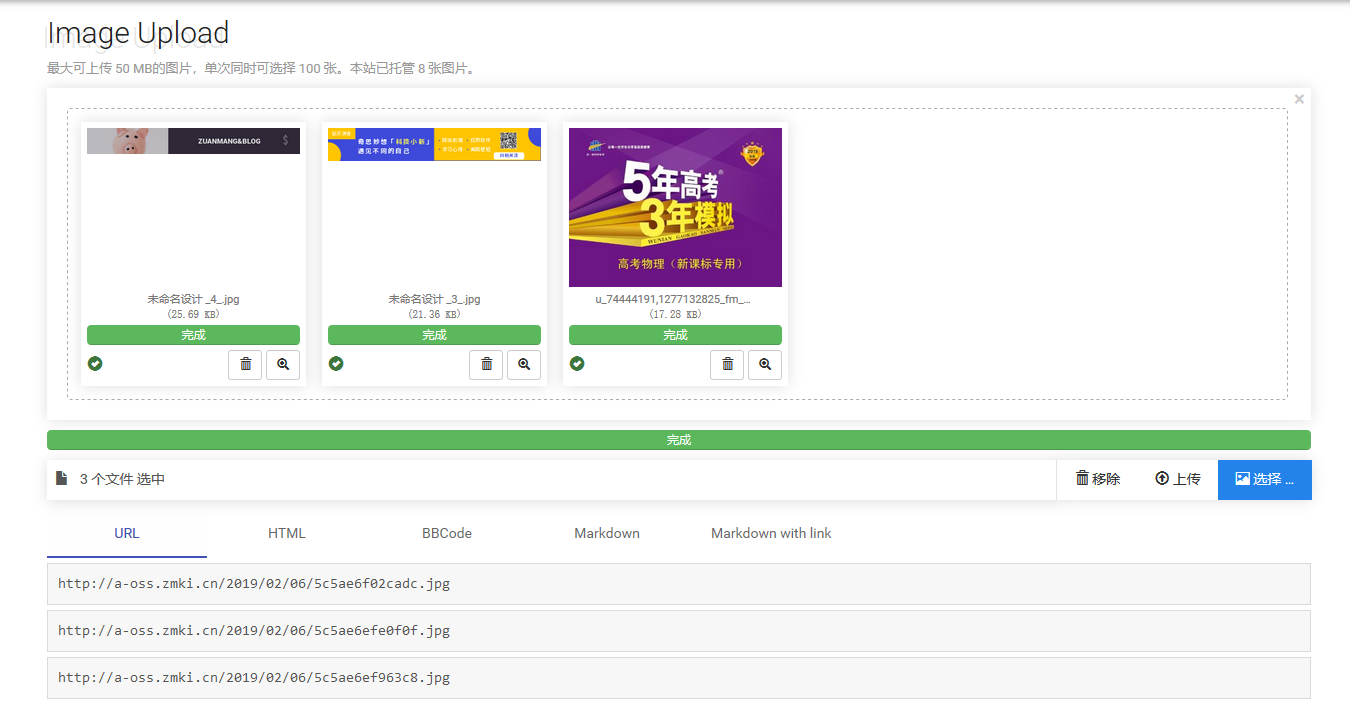Delete the u_74444191 image file
Viewport: 1350px width, 709px height.
(727, 365)
